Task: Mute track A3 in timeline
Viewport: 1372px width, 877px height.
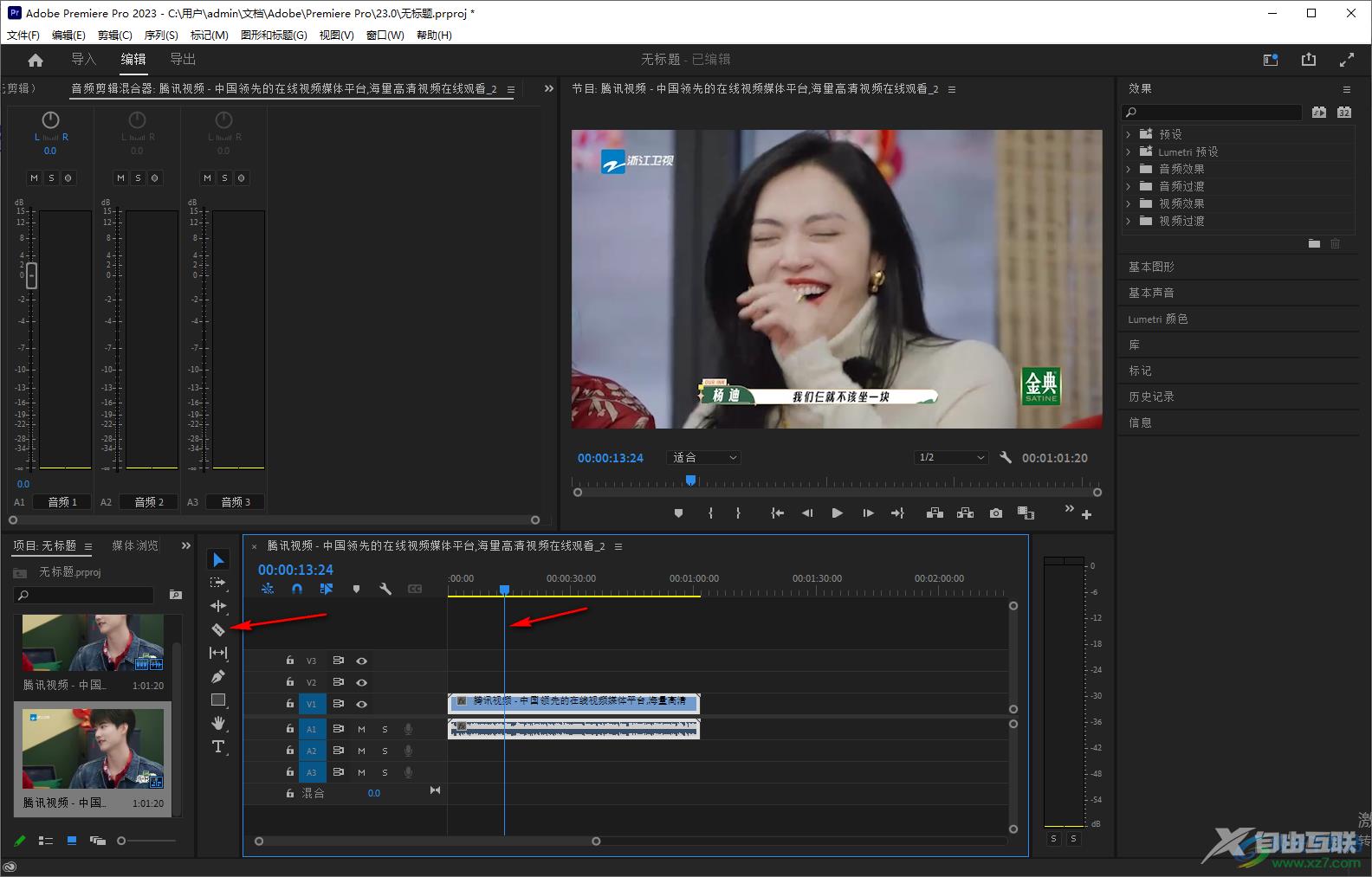Action: pos(362,772)
